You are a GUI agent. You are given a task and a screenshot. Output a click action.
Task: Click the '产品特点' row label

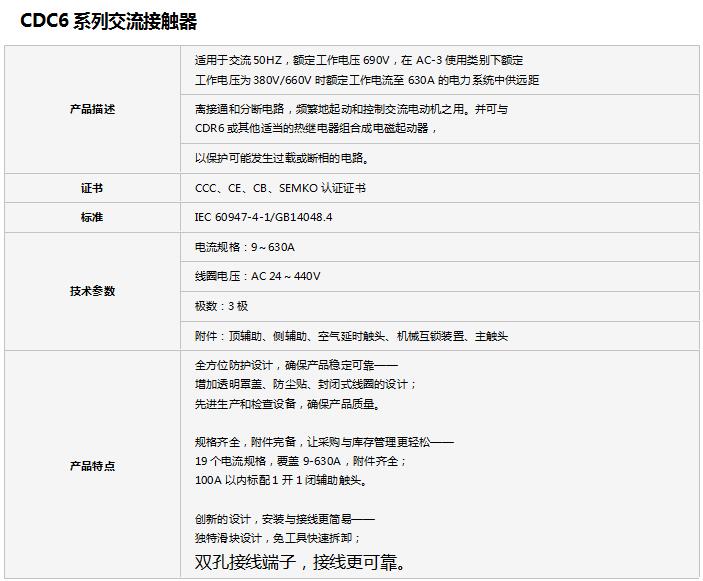[x=92, y=465]
